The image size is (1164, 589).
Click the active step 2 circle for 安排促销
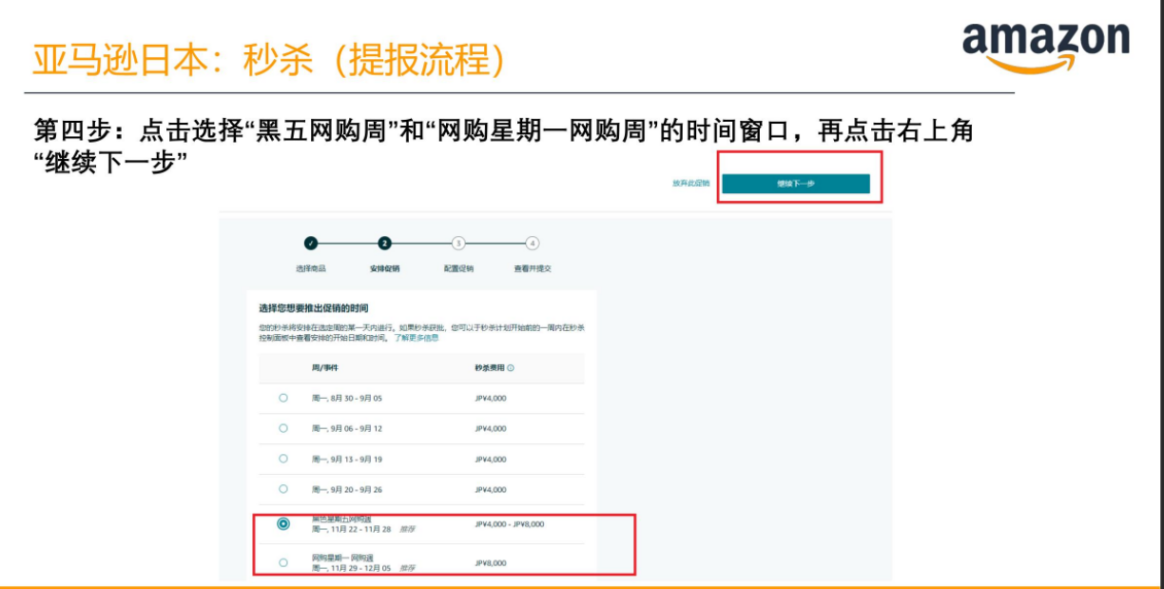click(x=383, y=242)
